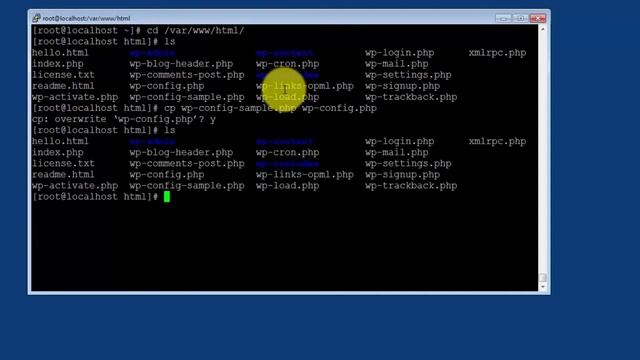This screenshot has height=360, width=640.
Task: Click 'wp-trackback.php' in the first ls listing
Action: 411,97
